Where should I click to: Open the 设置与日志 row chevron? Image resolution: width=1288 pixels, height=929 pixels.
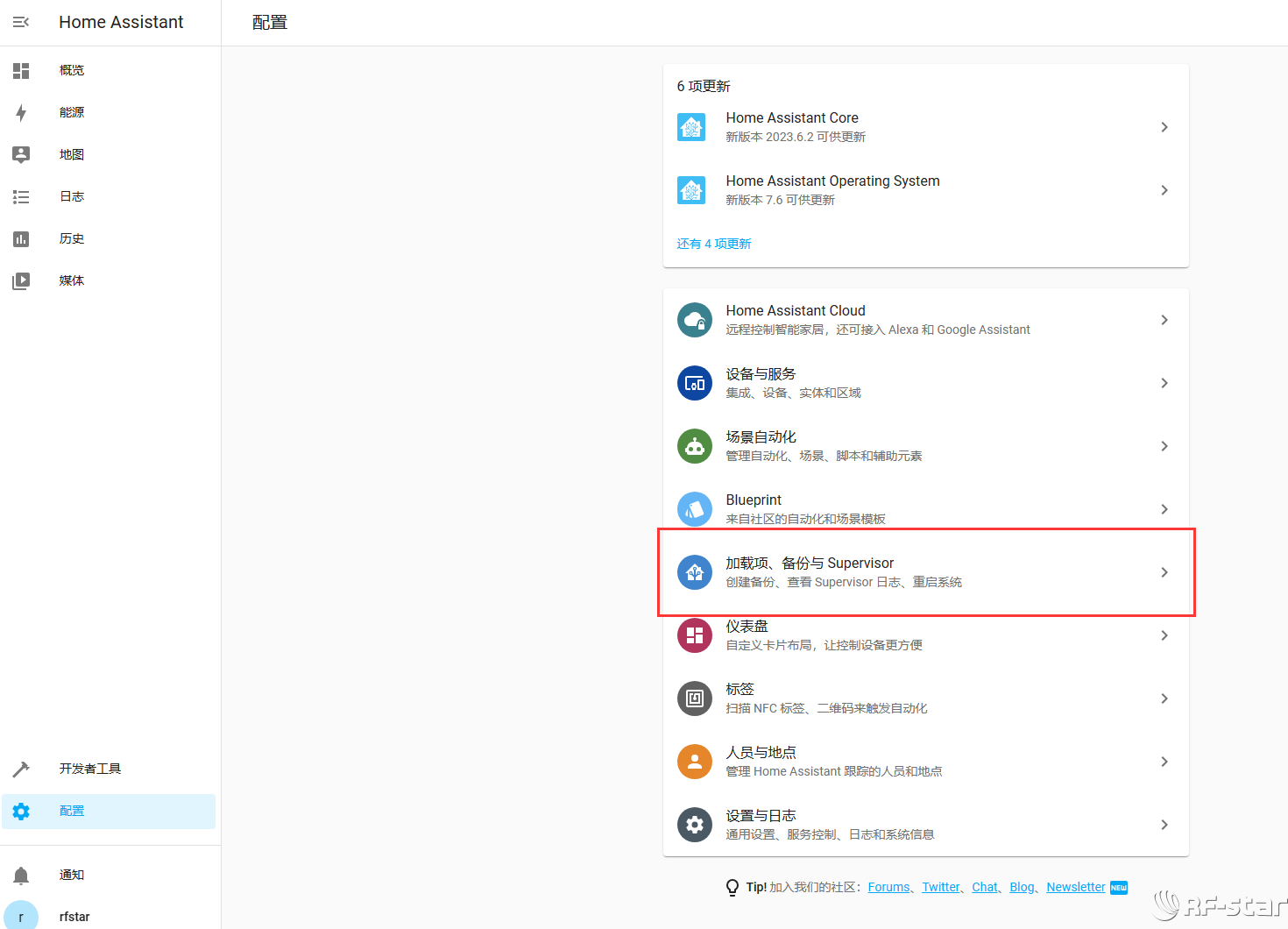click(1164, 825)
